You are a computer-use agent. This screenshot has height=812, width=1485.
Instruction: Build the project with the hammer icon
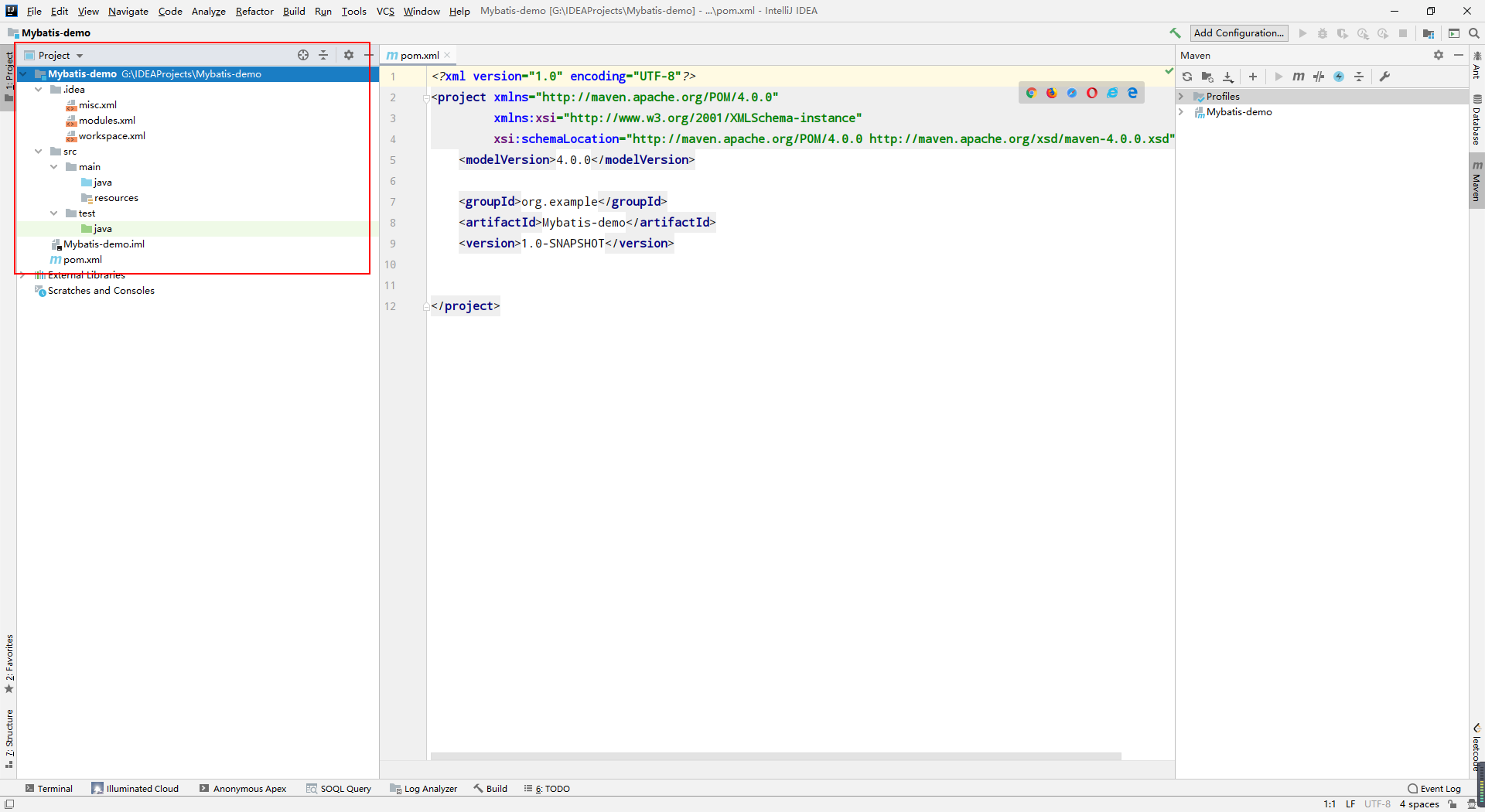coord(1175,33)
